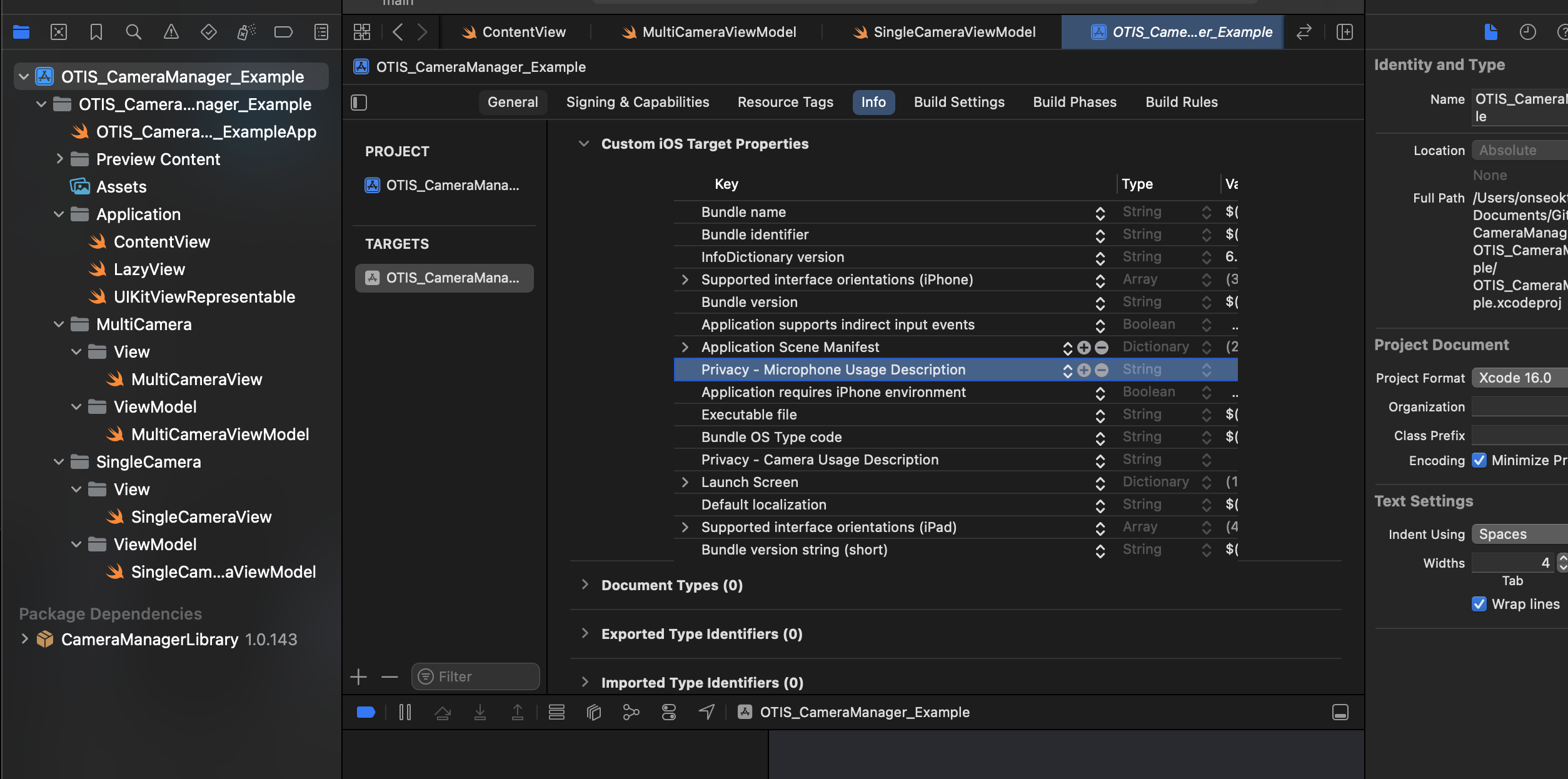Screen dimensions: 1568x779
Task: Collapse the MultiCamera folder
Action: pos(59,324)
